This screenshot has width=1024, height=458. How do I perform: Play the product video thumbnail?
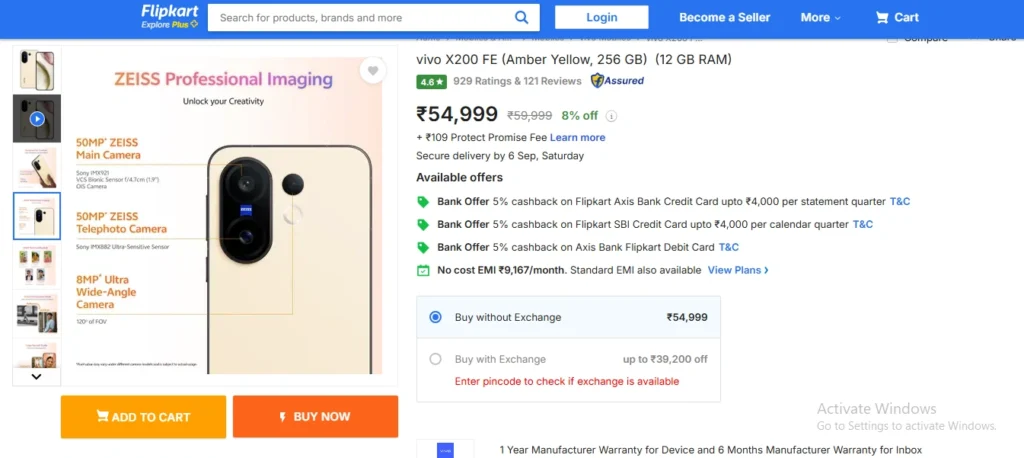click(37, 119)
